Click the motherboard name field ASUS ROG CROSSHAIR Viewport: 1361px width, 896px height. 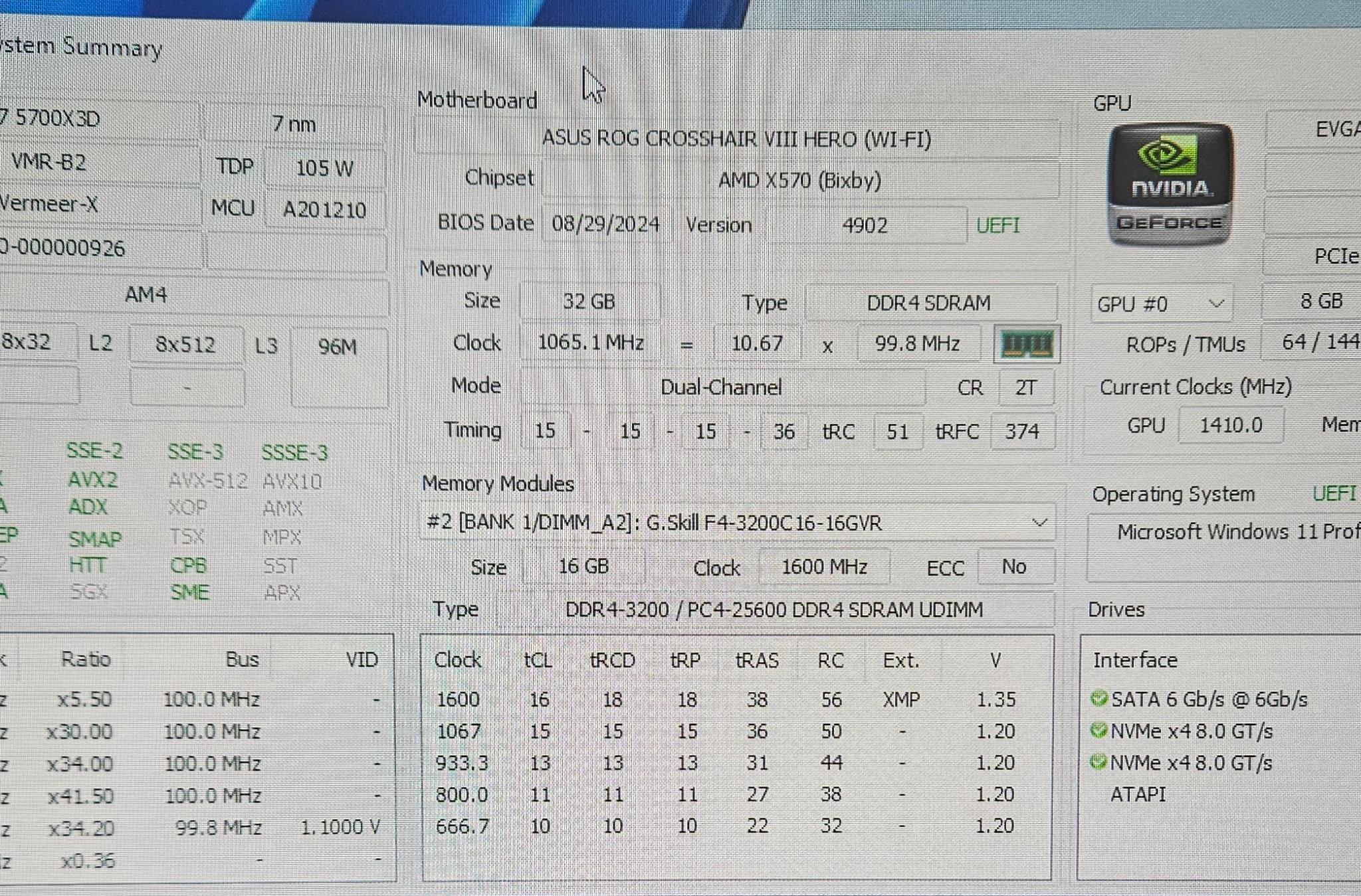tap(736, 138)
